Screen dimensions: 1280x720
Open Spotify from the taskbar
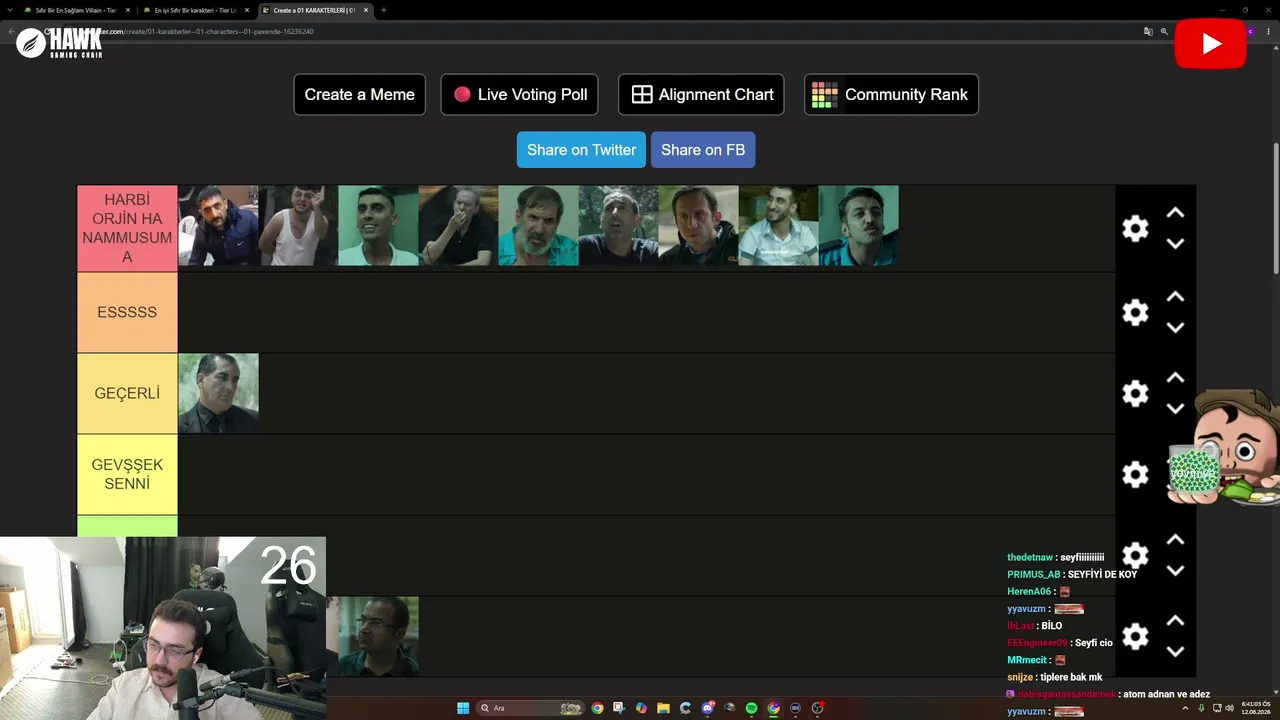pos(751,708)
